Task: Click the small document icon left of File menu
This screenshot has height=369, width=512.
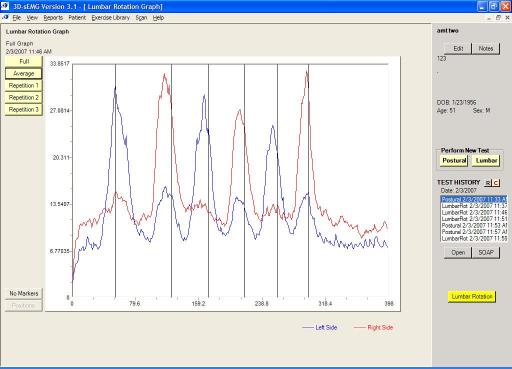Action: 5,17
